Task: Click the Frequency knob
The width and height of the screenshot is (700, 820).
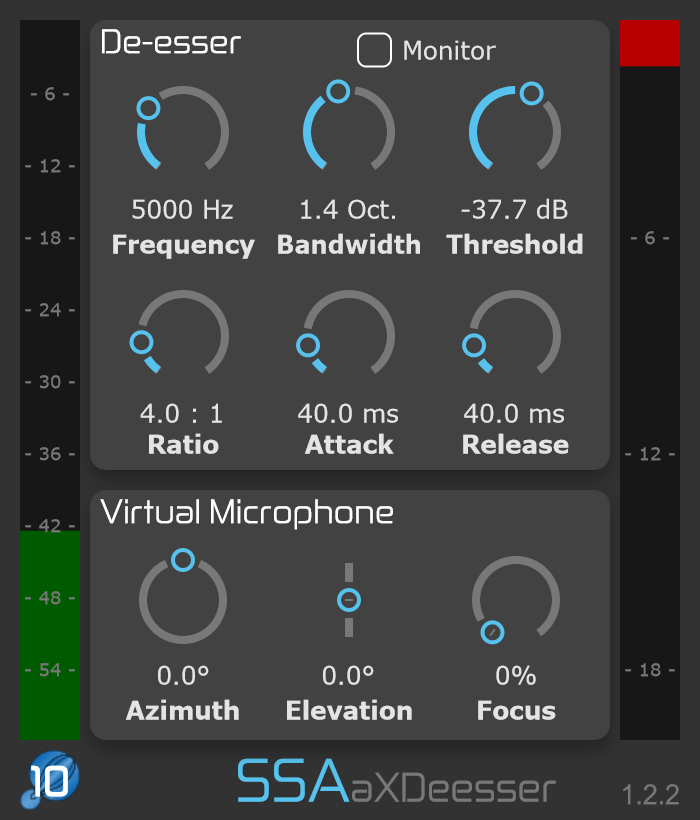Action: (x=183, y=130)
